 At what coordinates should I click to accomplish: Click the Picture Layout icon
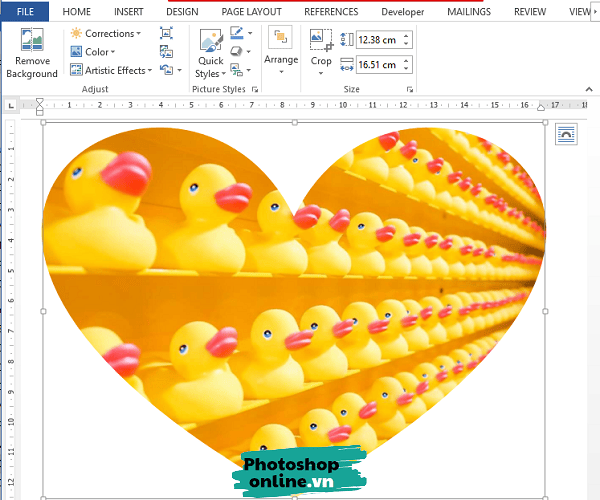[237, 70]
